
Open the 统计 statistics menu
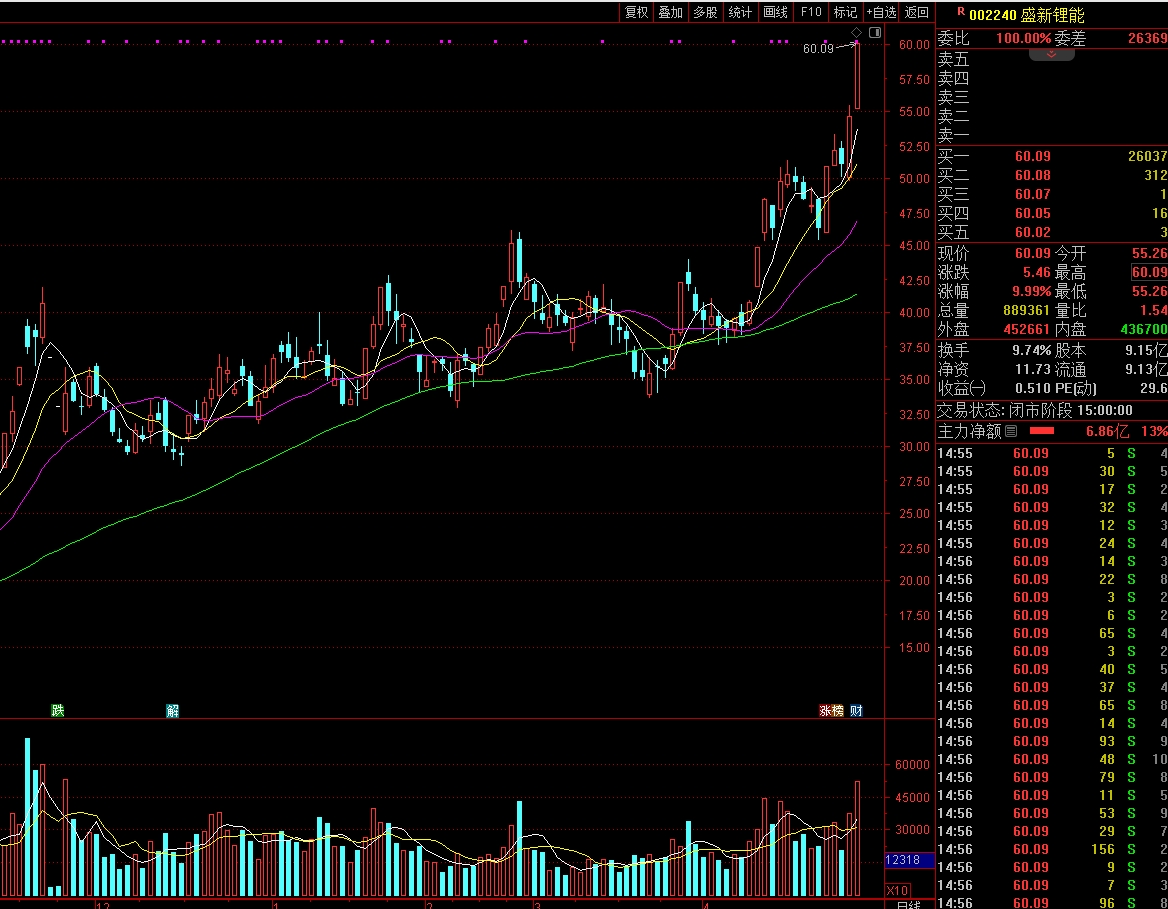[x=740, y=12]
